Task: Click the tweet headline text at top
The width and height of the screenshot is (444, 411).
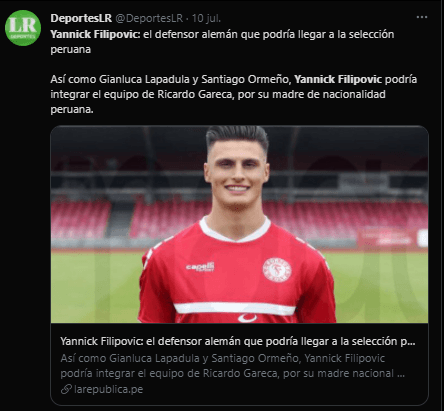Action: pyautogui.click(x=222, y=42)
